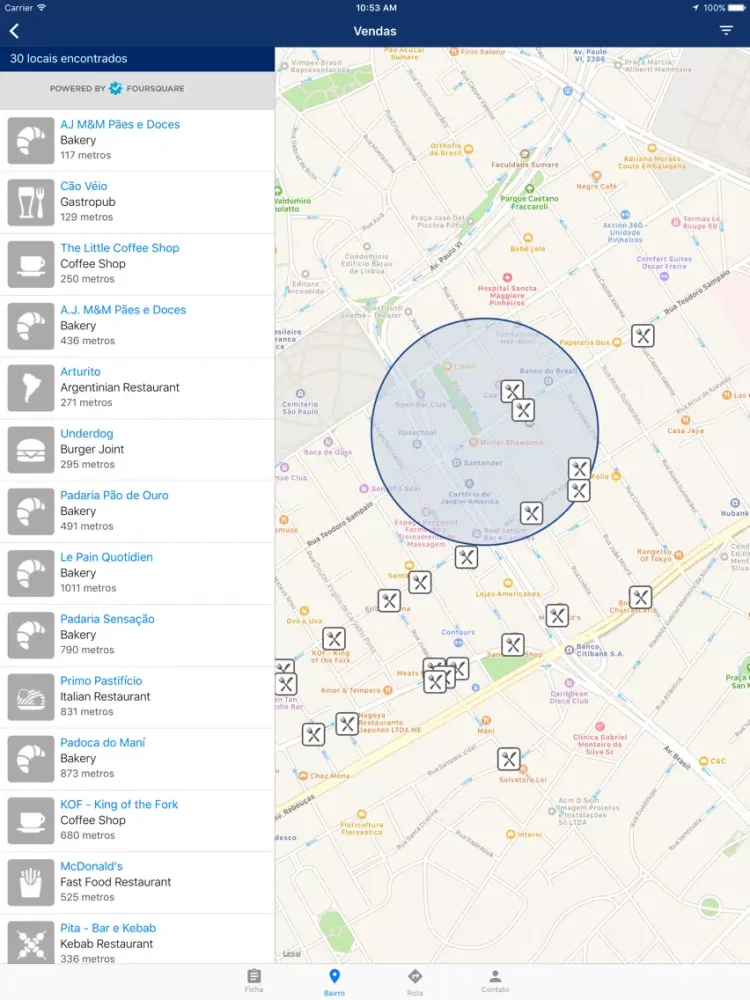The height and width of the screenshot is (1000, 750).
Task: Click 'Kebab Restaurant' category text
Action: point(107,944)
